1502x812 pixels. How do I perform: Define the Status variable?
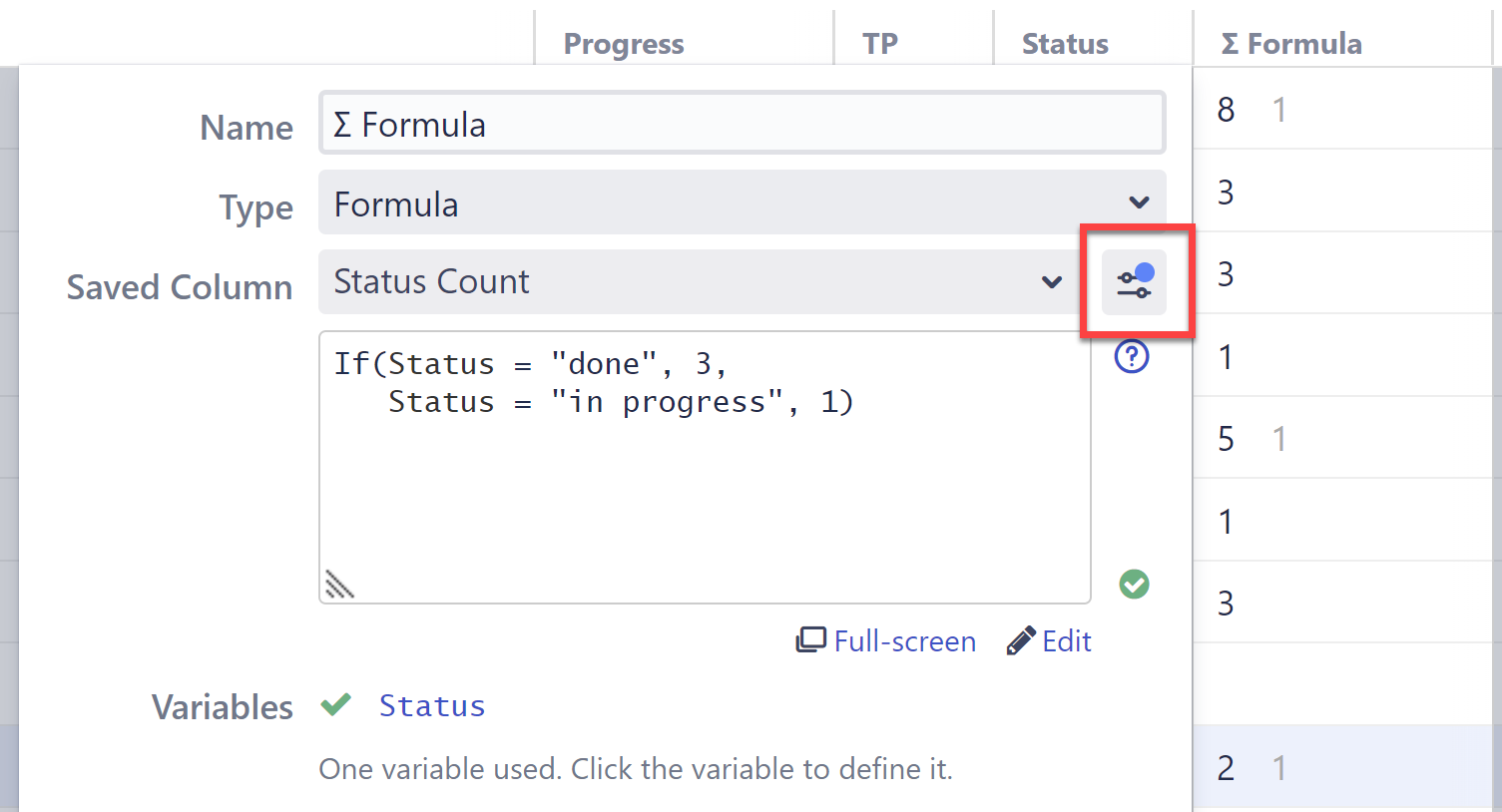pos(431,706)
